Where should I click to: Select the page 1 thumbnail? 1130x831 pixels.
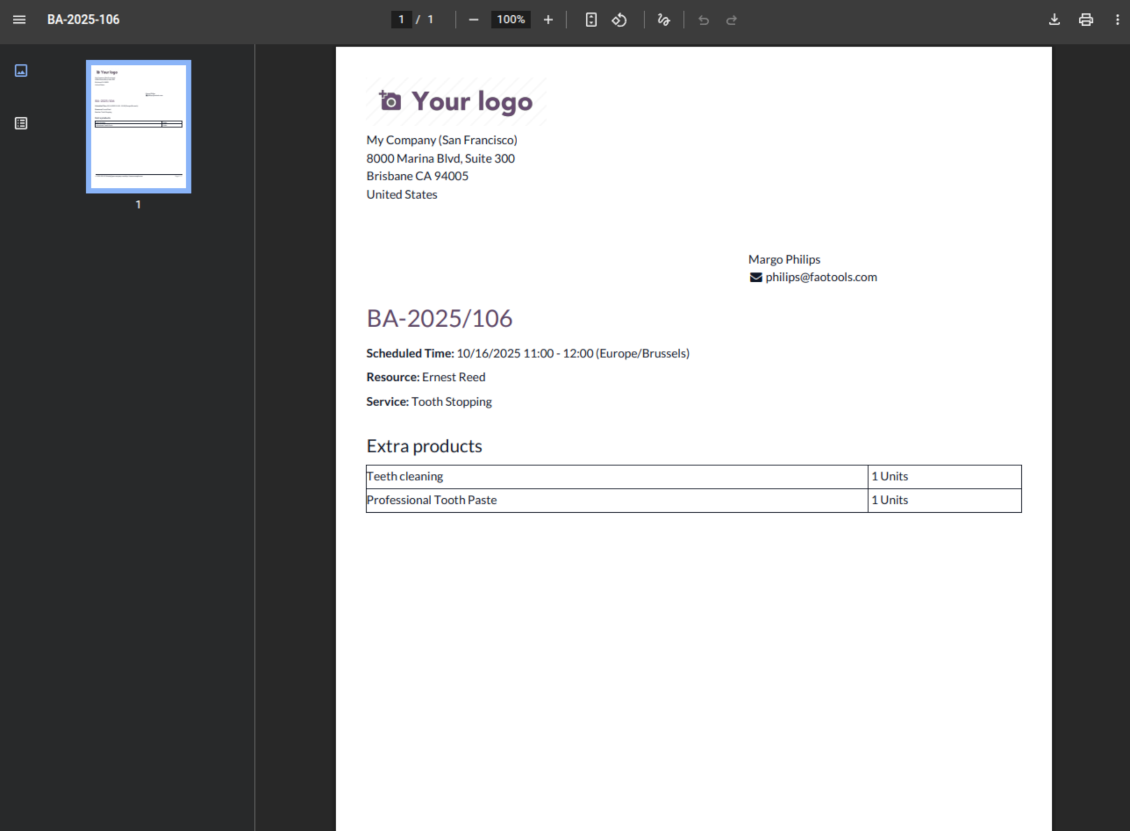(138, 126)
